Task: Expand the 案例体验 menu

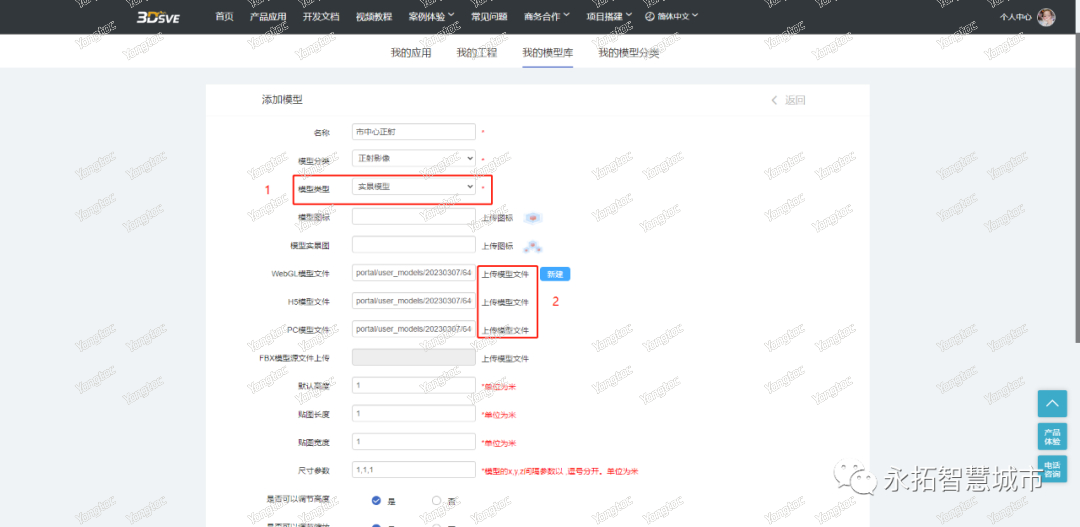Action: point(431,17)
